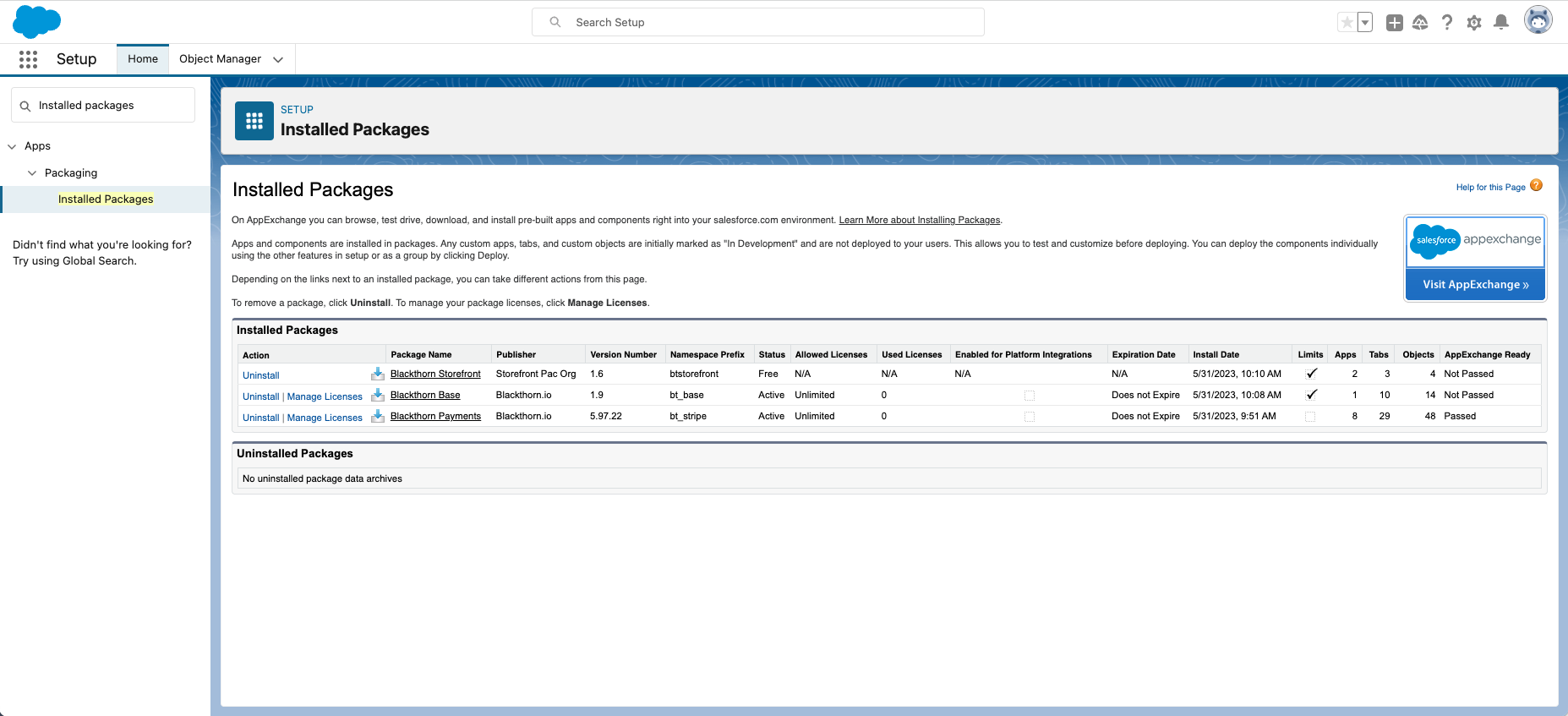Screen dimensions: 1568x716
Task: Open the App Launcher grid icon
Action: pyautogui.click(x=28, y=59)
